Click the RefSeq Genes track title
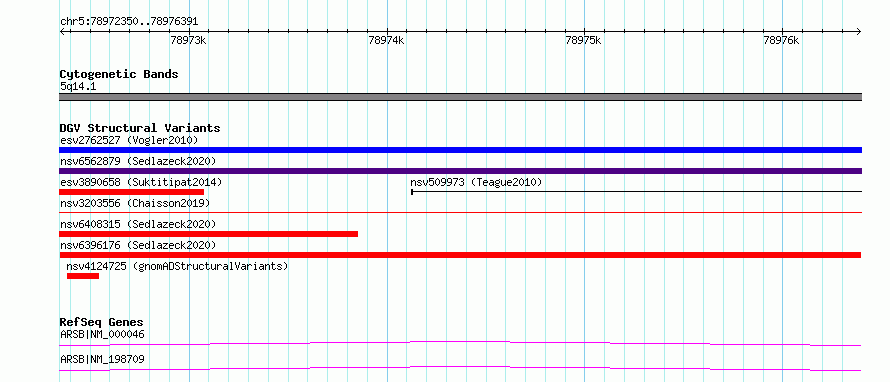 pos(102,322)
